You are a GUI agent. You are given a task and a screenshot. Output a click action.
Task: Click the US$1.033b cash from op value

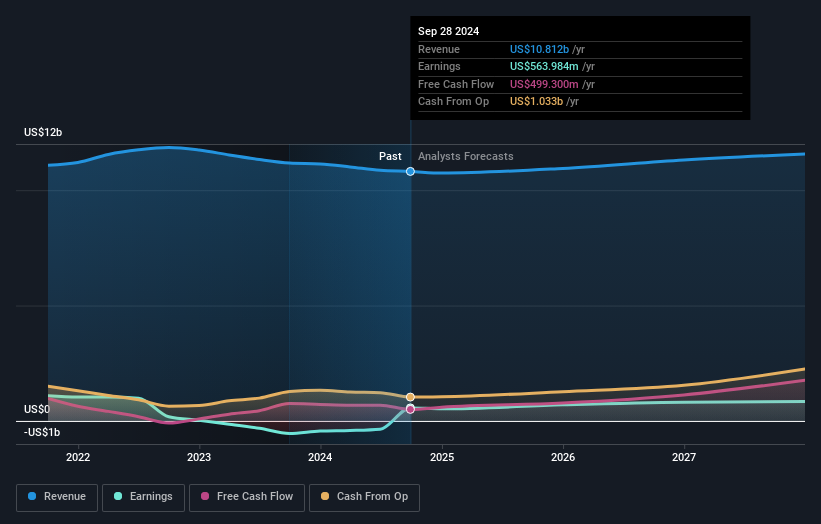(x=536, y=102)
